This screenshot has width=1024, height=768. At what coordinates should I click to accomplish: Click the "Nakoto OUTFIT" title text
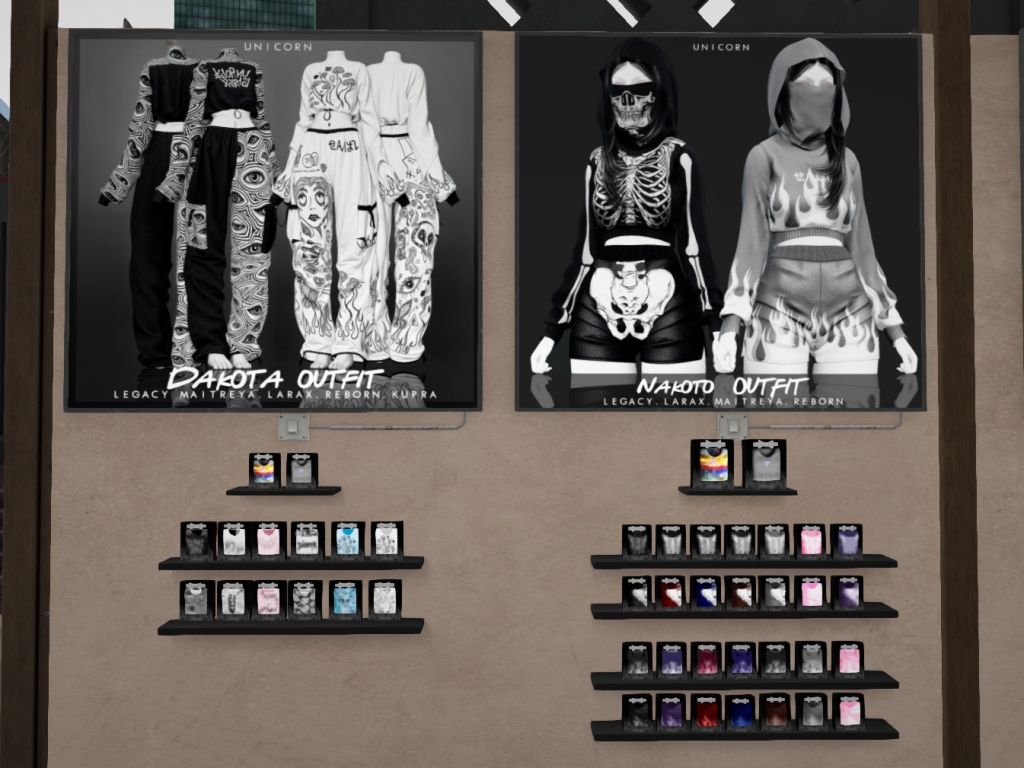[x=722, y=386]
